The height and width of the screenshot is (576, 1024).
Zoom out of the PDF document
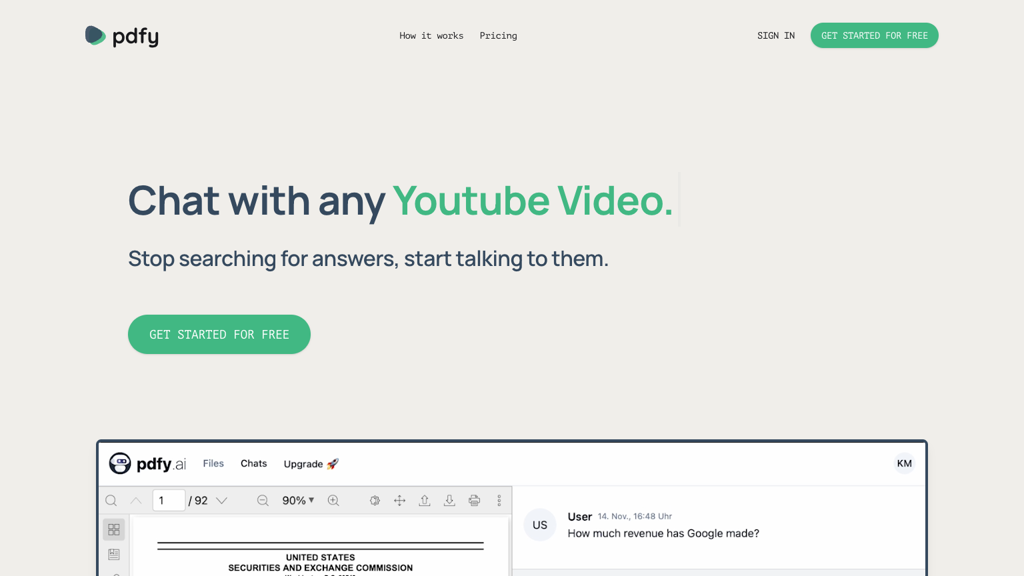coord(263,501)
